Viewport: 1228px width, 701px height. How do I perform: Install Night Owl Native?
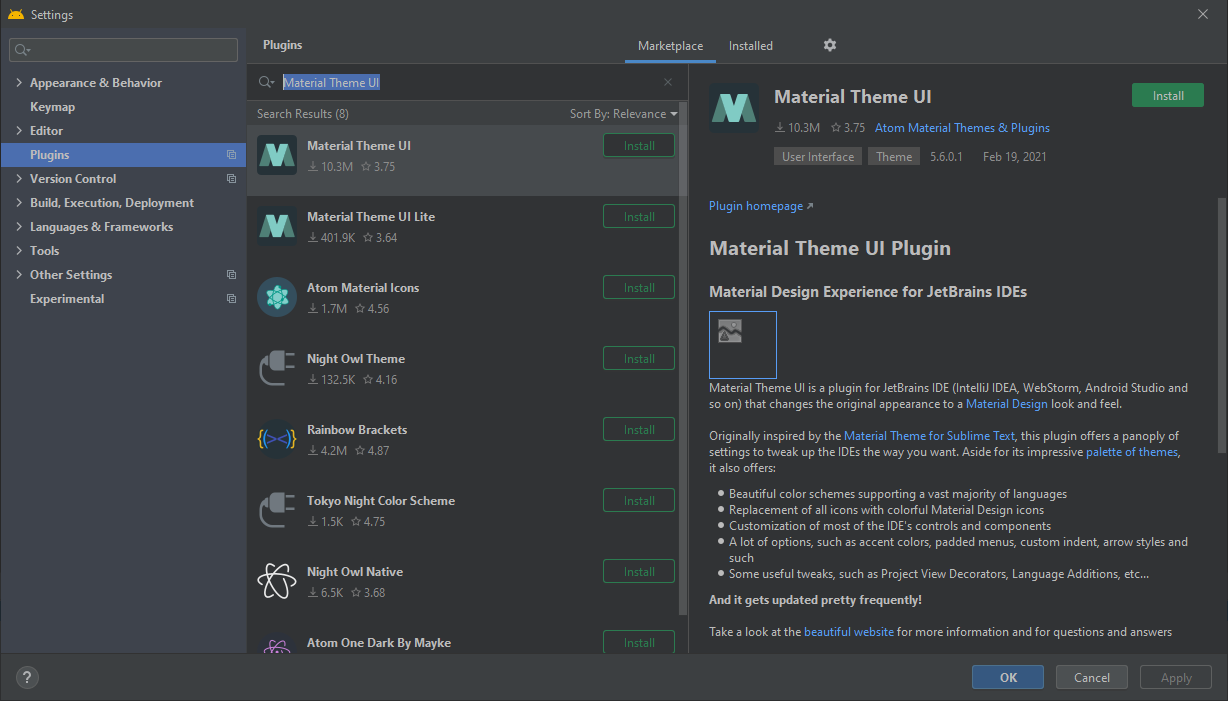(639, 572)
